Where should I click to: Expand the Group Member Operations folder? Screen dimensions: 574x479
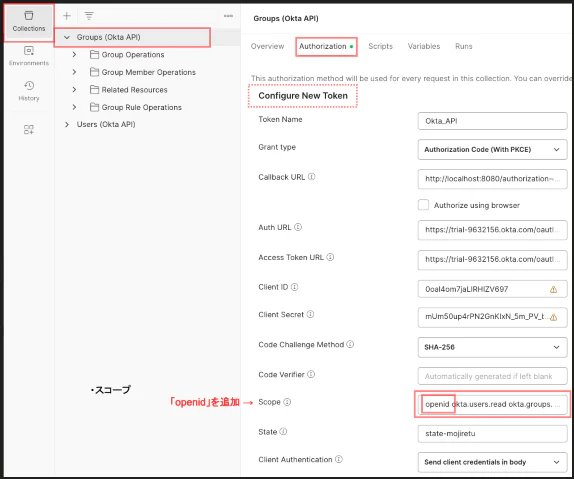click(74, 72)
